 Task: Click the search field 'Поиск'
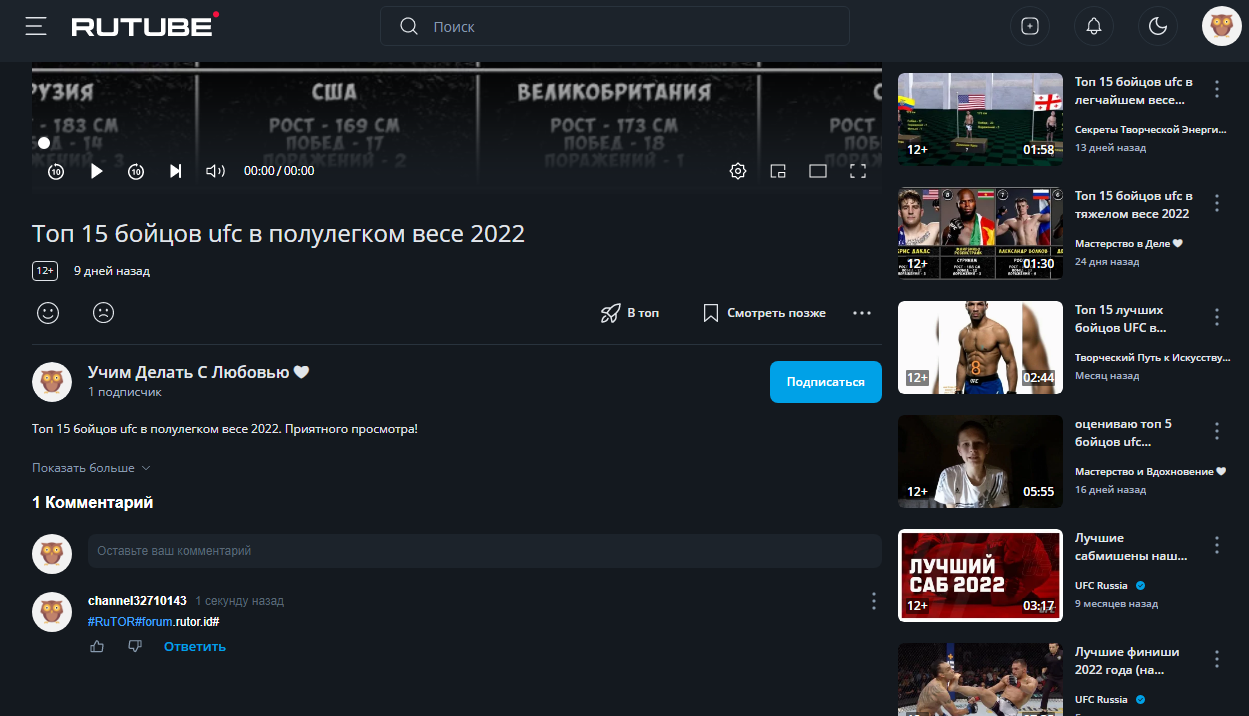pyautogui.click(x=615, y=27)
